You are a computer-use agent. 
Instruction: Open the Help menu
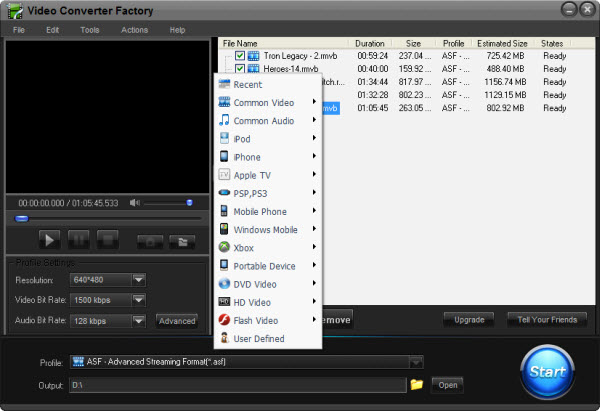(177, 30)
